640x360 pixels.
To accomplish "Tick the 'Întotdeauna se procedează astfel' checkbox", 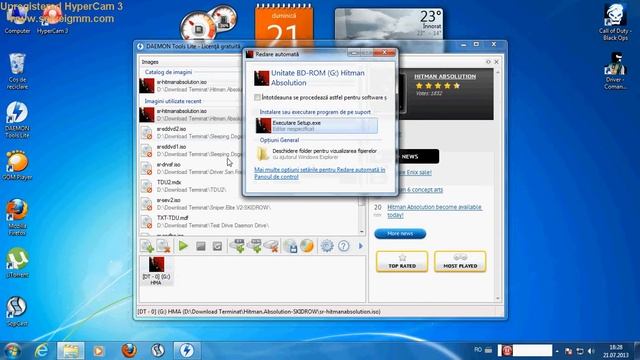I will pyautogui.click(x=257, y=98).
